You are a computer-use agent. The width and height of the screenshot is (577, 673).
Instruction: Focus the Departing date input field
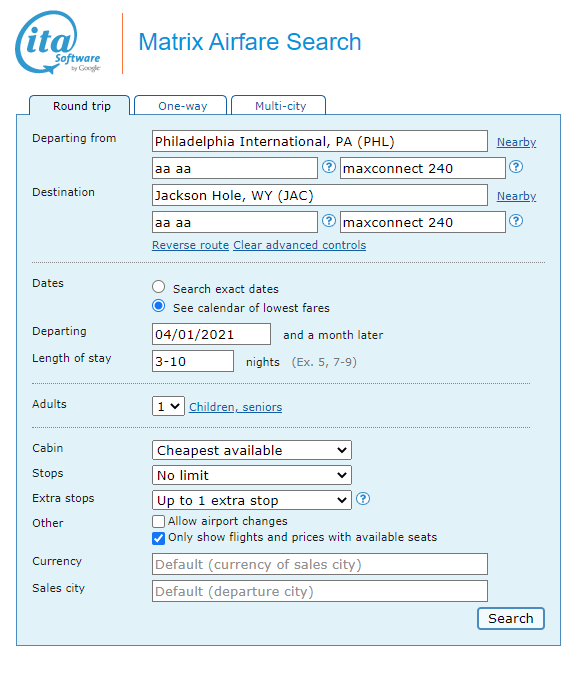(x=211, y=334)
